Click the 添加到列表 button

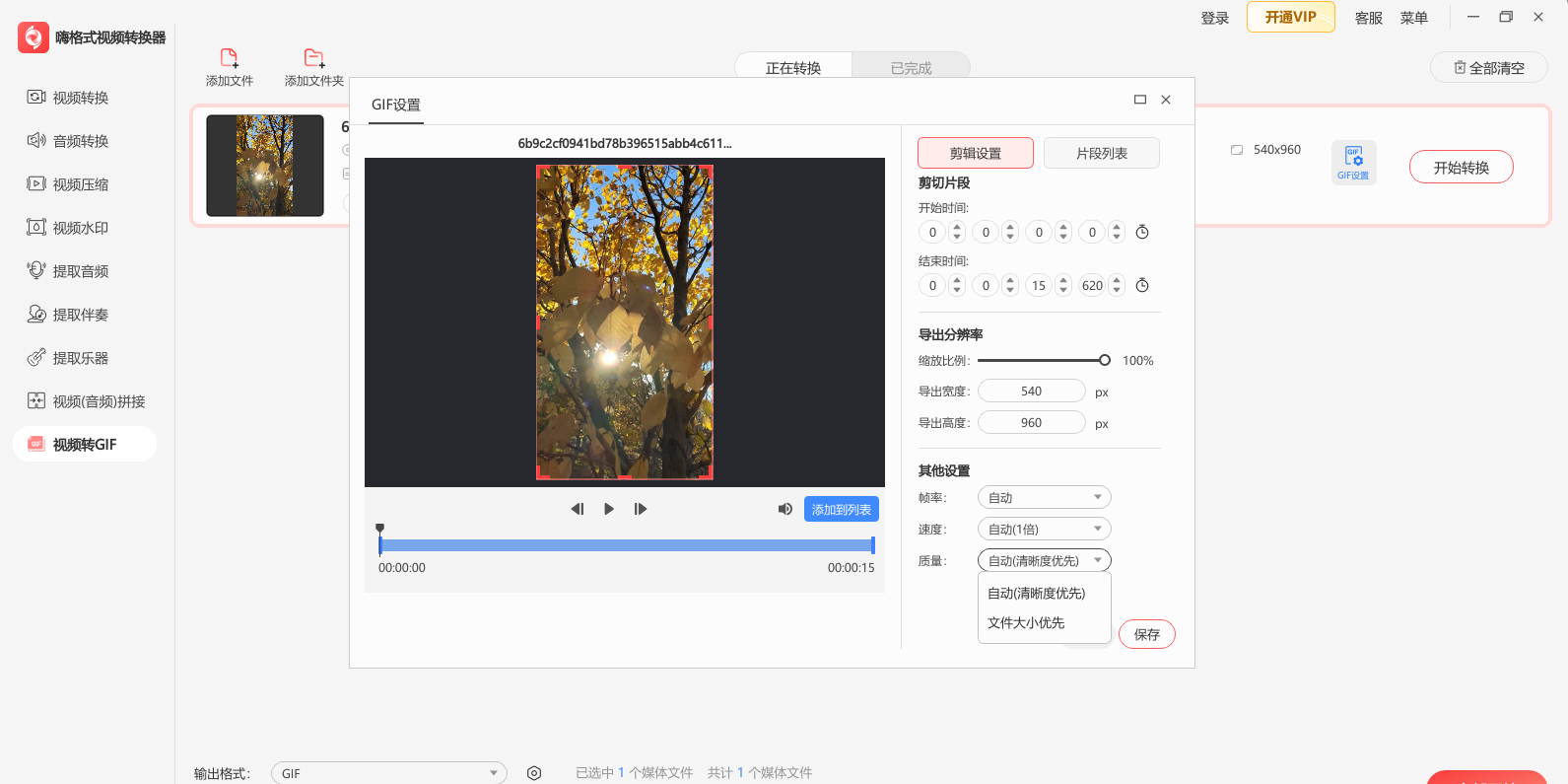[x=841, y=509]
